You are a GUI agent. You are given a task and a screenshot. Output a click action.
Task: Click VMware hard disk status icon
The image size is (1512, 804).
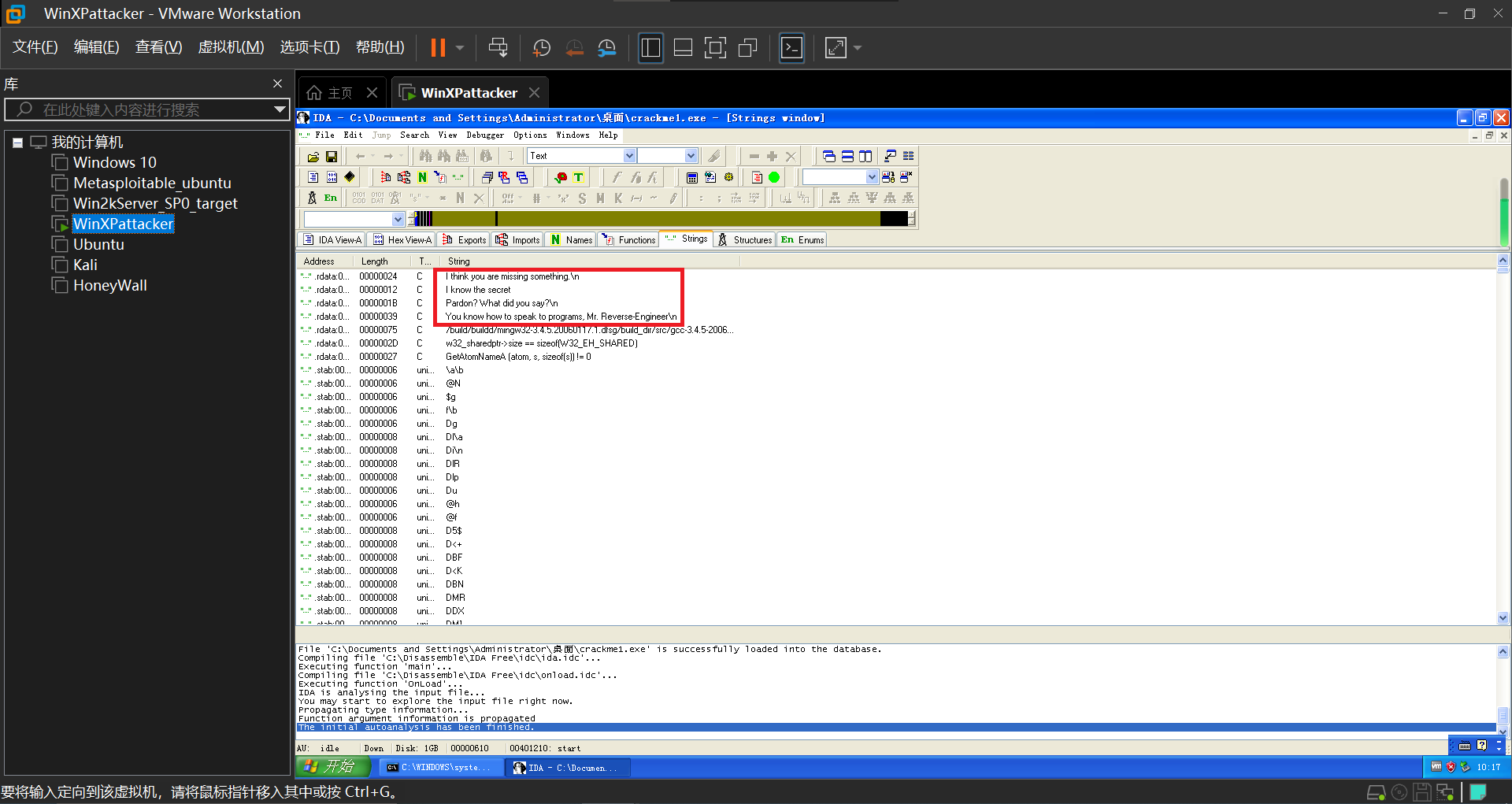(x=1376, y=792)
